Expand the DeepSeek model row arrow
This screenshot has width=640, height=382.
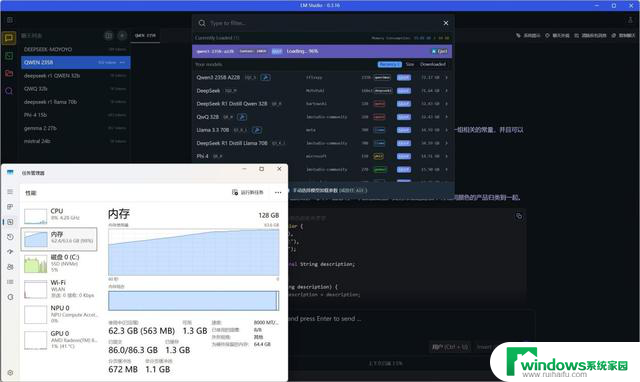click(x=447, y=91)
